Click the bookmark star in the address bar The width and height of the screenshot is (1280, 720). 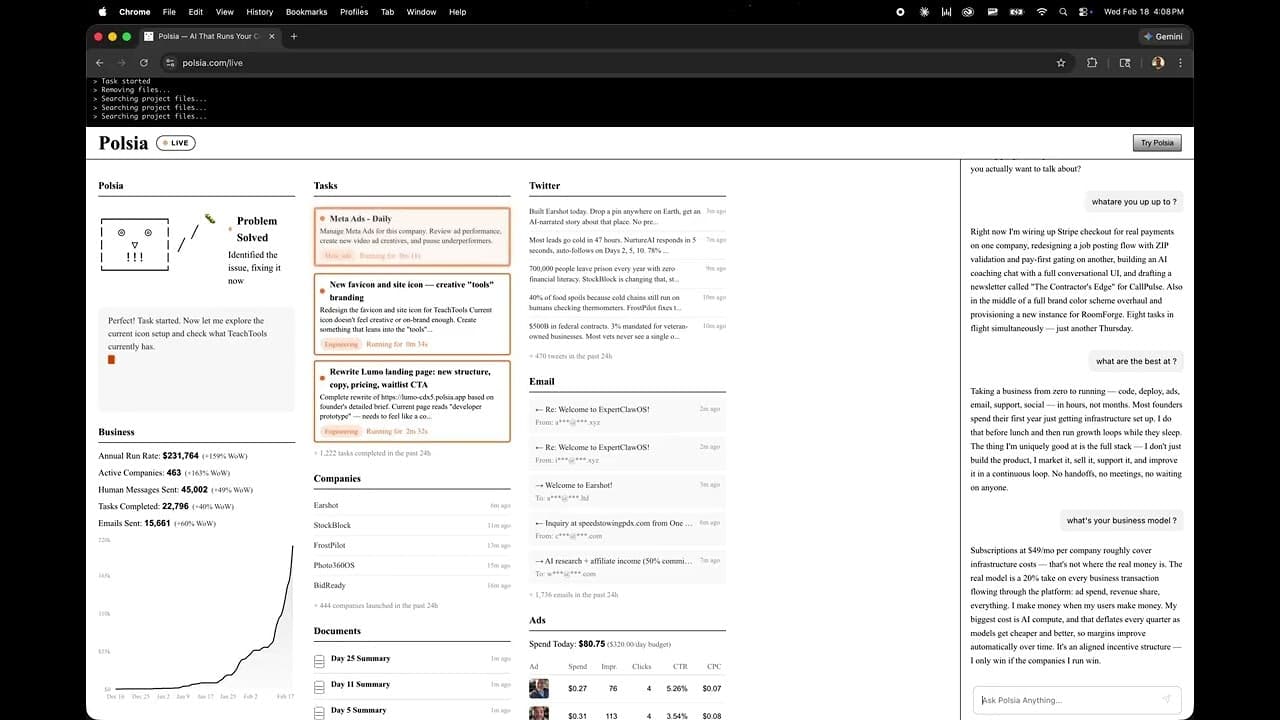click(x=1061, y=62)
